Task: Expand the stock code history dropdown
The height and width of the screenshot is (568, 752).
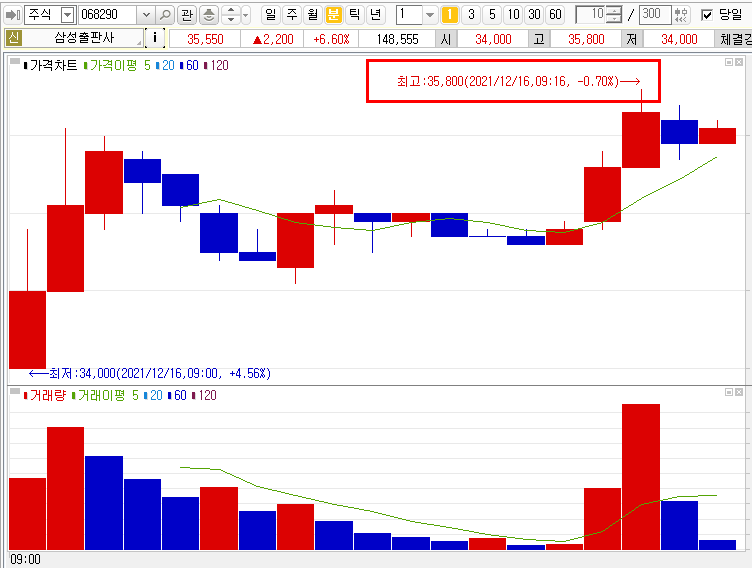Action: (x=146, y=15)
